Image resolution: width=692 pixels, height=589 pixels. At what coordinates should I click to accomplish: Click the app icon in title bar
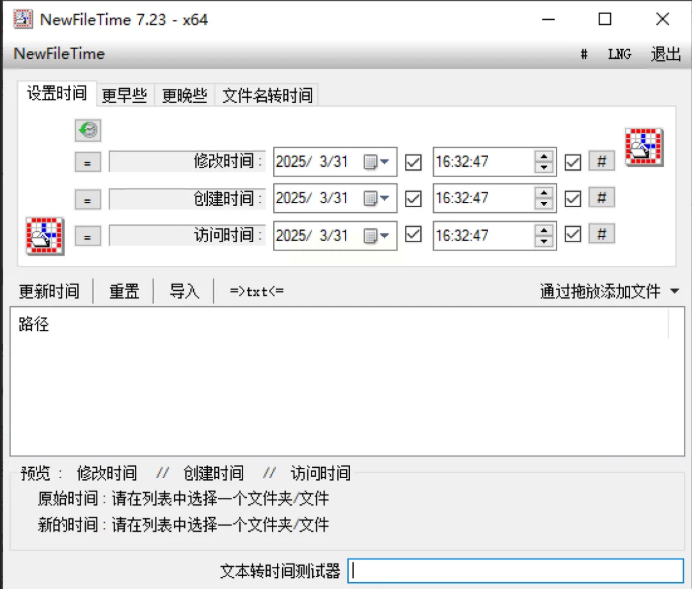pyautogui.click(x=23, y=19)
